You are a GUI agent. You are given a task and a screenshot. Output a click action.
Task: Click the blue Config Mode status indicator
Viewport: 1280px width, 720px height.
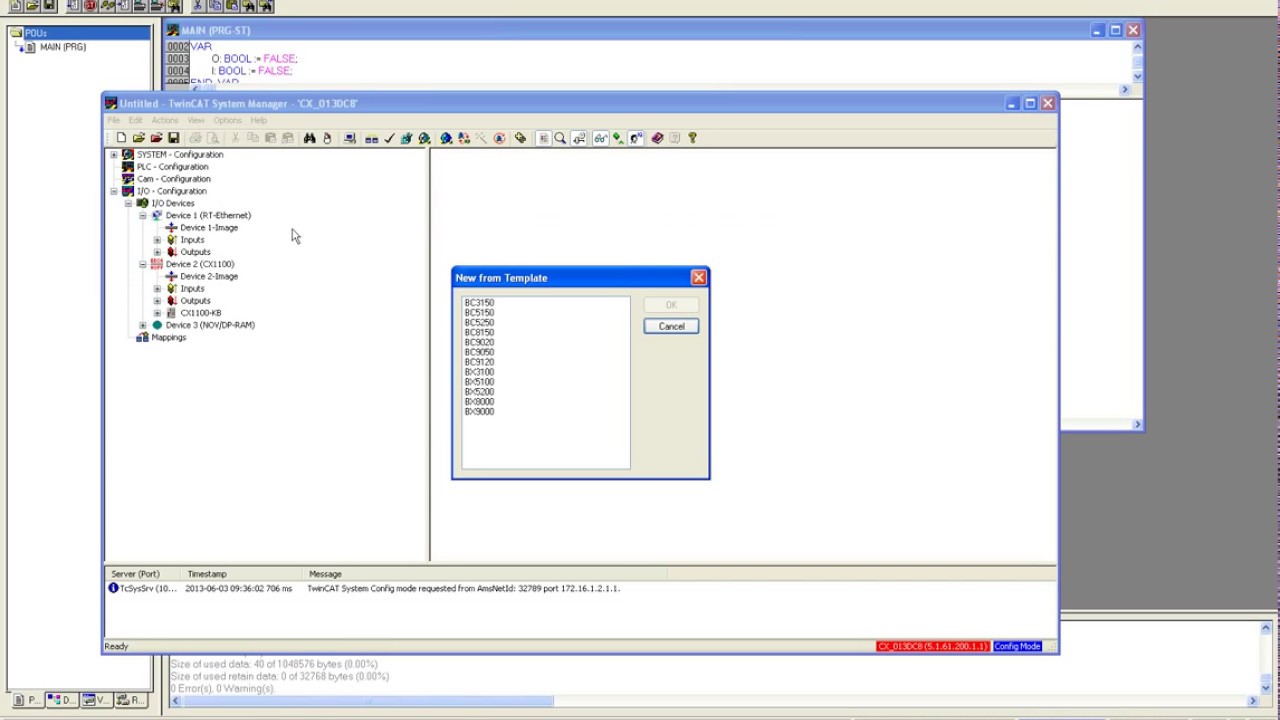tap(1017, 646)
